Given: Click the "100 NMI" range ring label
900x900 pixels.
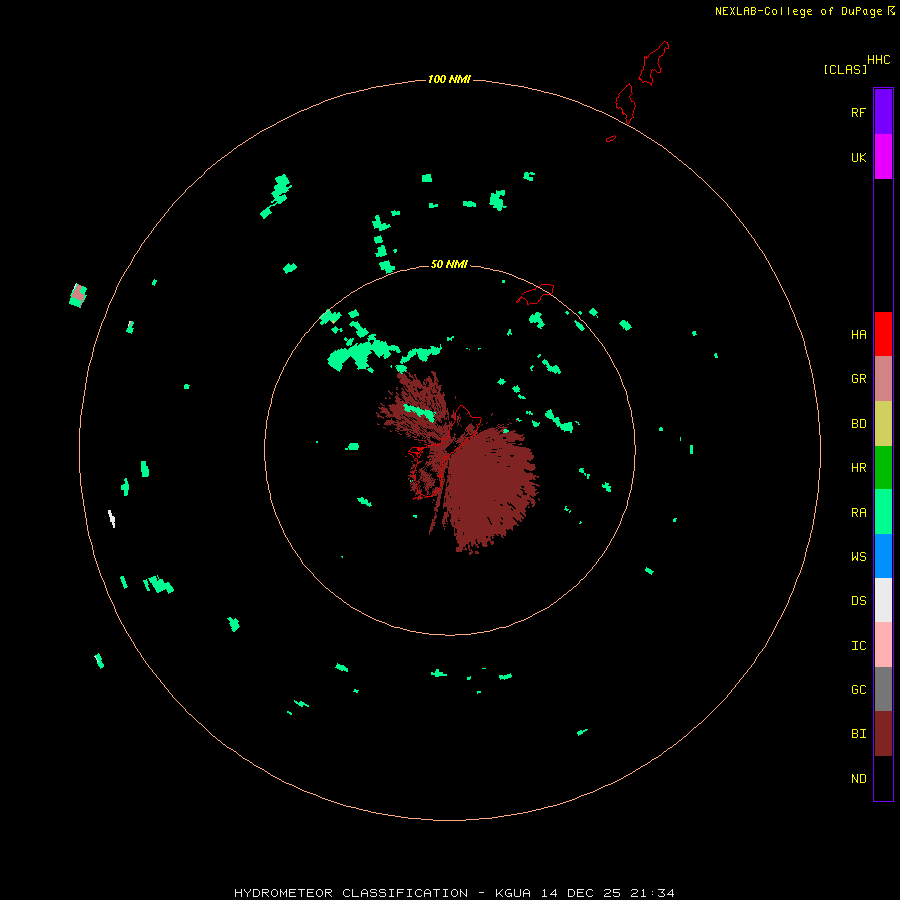Looking at the screenshot, I should tap(449, 79).
